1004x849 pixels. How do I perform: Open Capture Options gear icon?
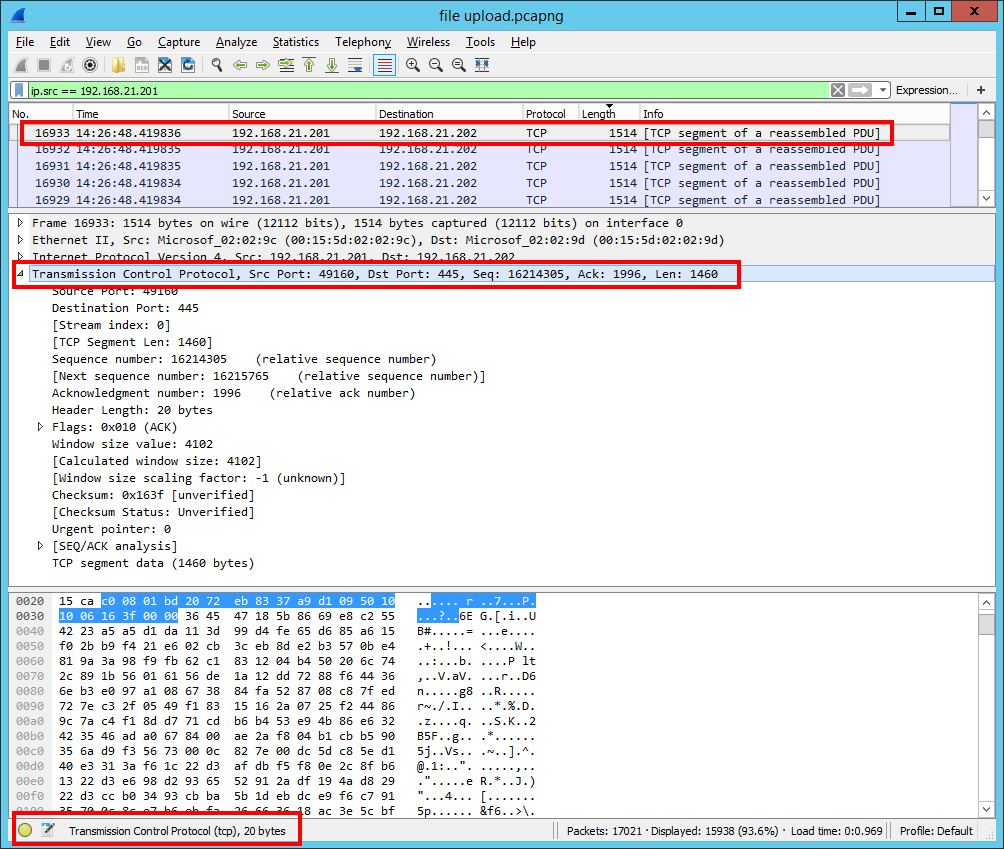coord(90,65)
